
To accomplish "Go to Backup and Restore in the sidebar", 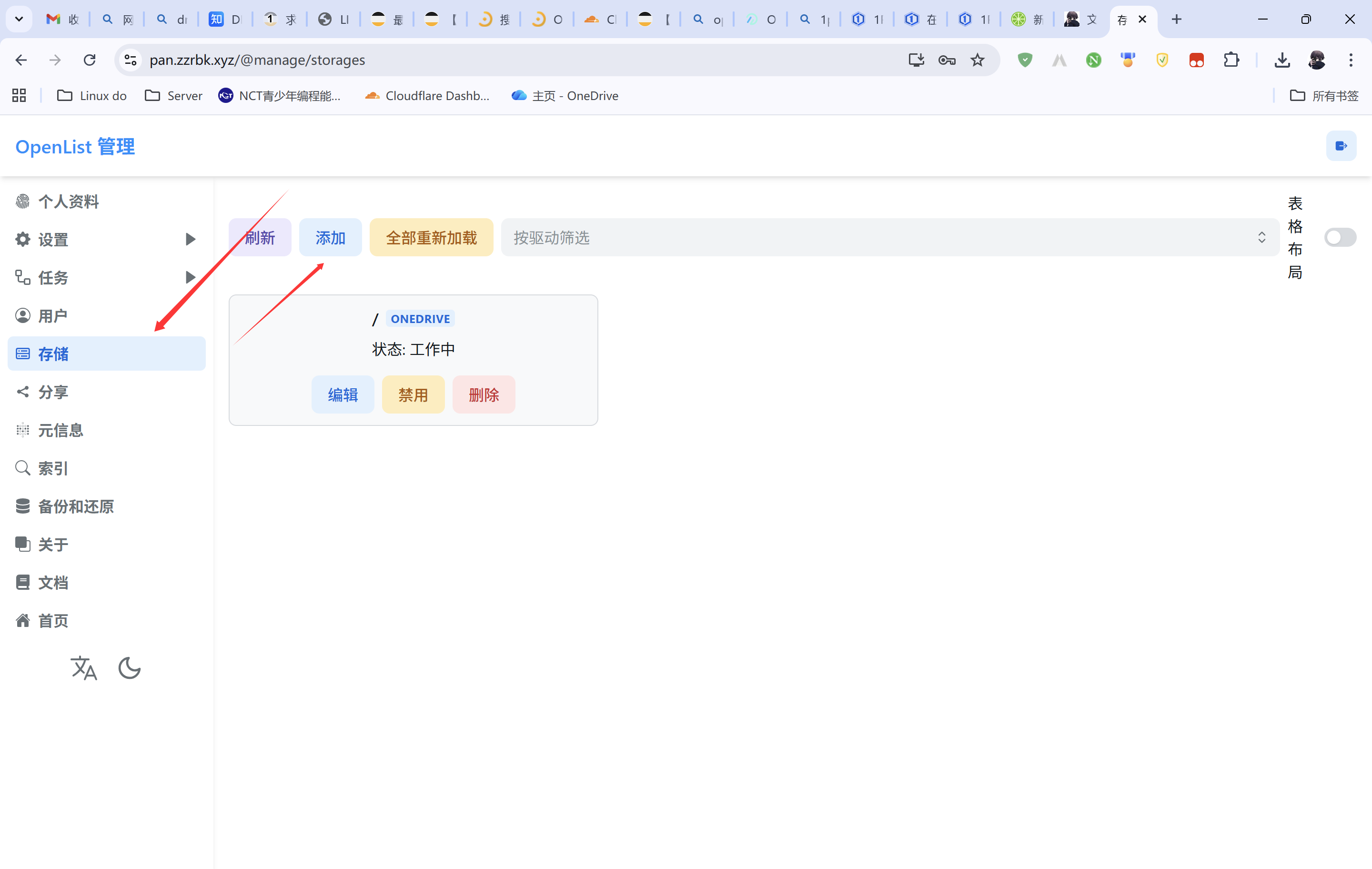I will pyautogui.click(x=75, y=506).
